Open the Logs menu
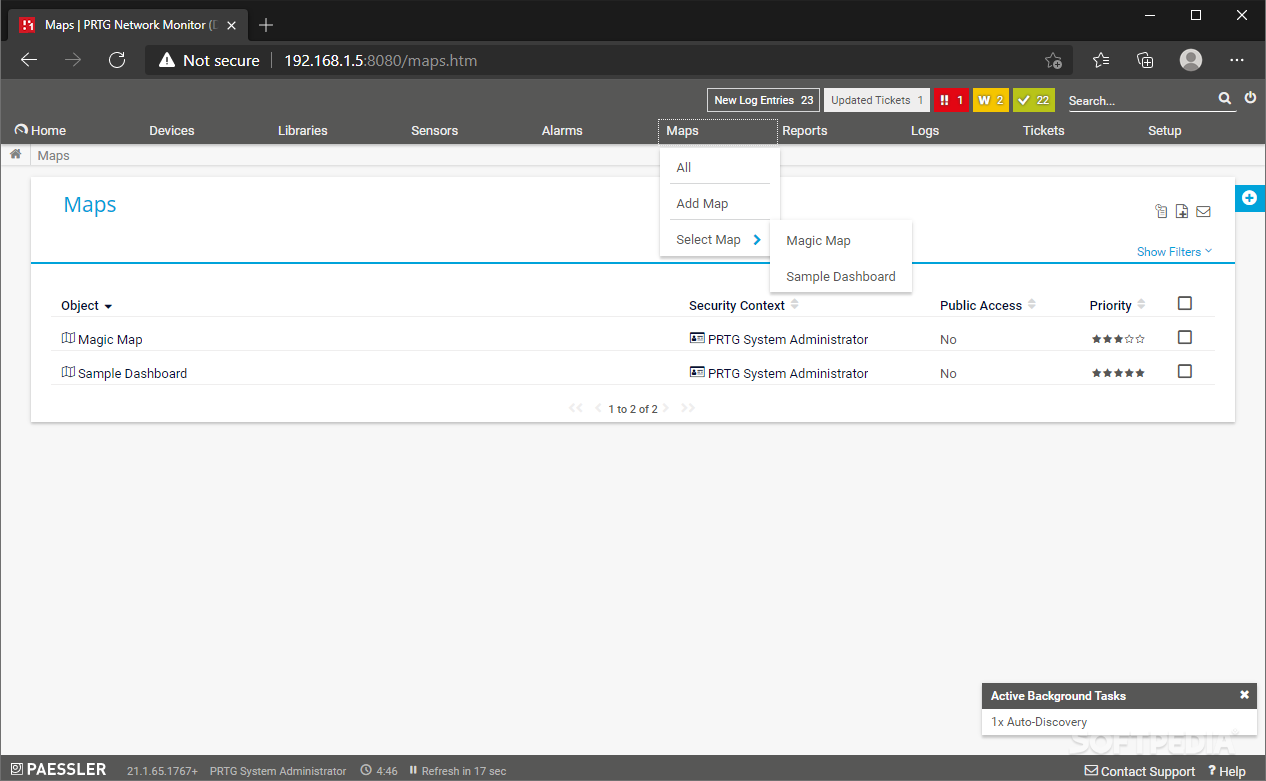1266x781 pixels. (925, 131)
